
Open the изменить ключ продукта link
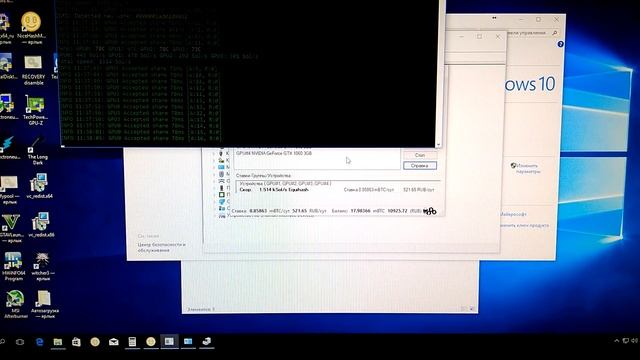(524, 225)
